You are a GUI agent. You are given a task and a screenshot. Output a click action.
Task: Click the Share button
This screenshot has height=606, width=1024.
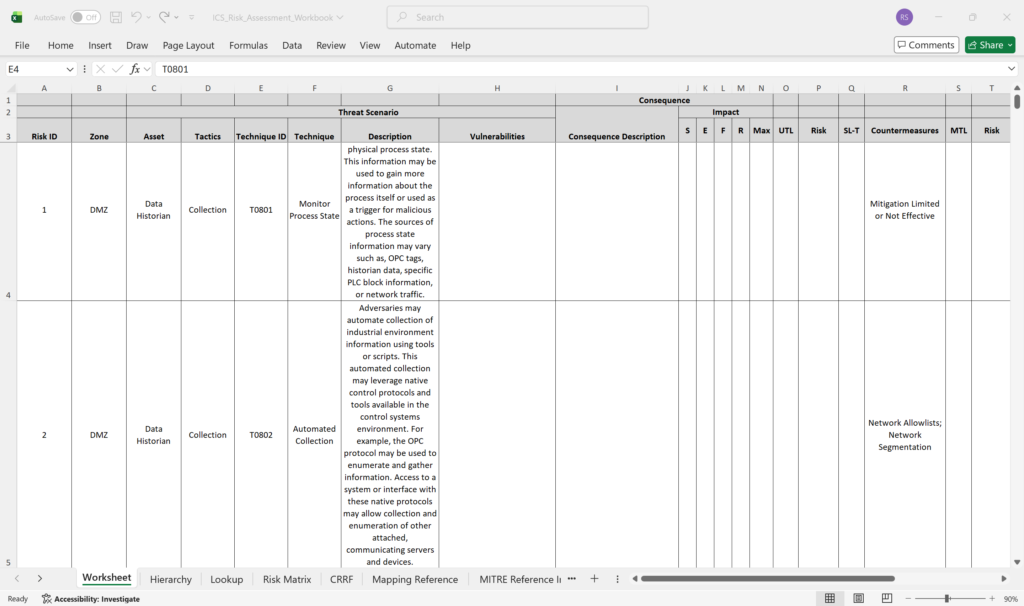pos(990,45)
